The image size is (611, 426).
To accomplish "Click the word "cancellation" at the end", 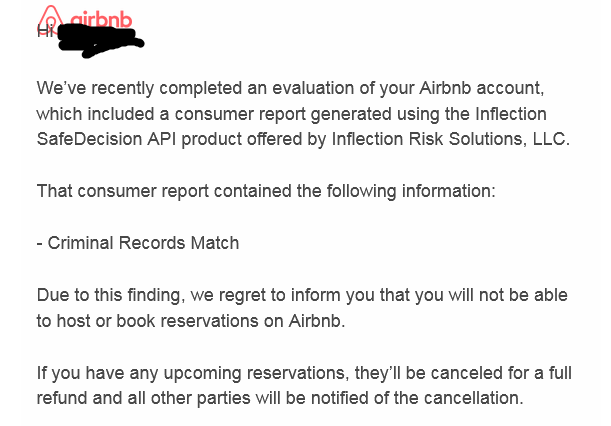I will [x=471, y=398].
